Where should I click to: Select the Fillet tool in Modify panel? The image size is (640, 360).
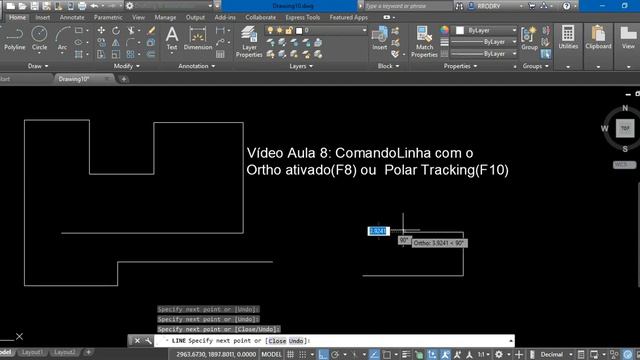click(131, 42)
